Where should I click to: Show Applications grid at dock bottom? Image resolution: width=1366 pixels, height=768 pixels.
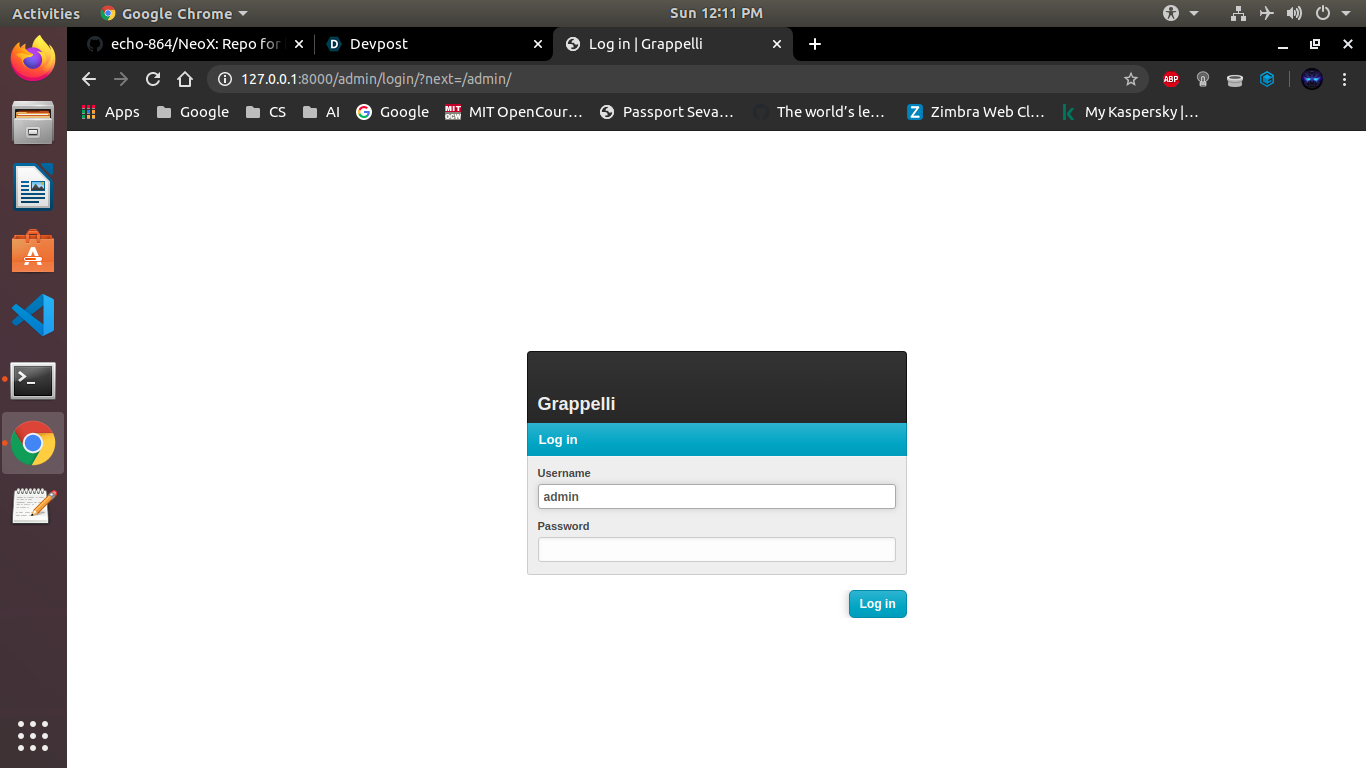pos(33,735)
